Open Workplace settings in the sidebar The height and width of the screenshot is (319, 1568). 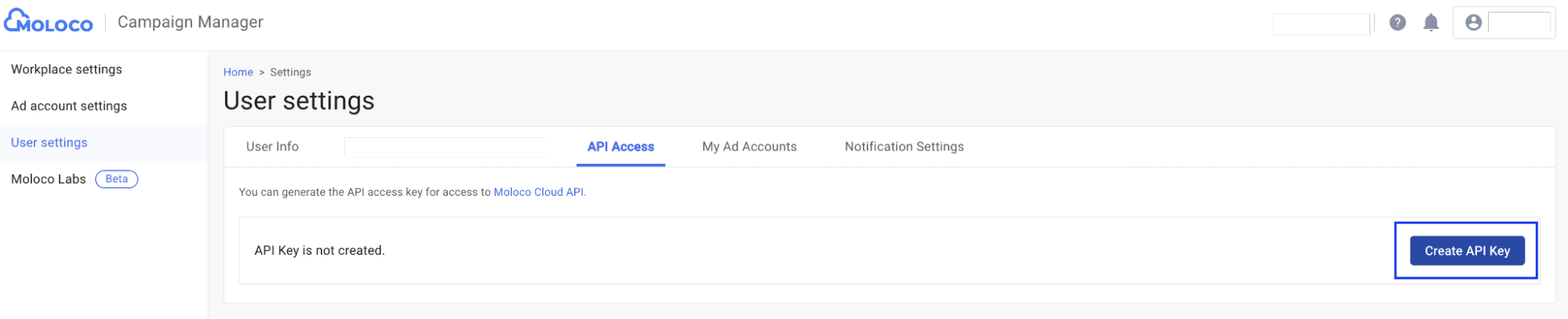point(67,69)
